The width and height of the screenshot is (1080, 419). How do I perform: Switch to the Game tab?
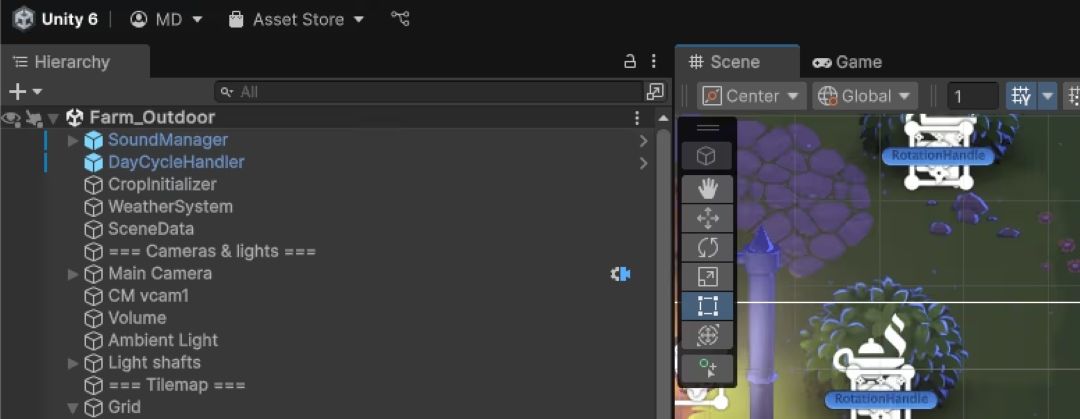[x=847, y=62]
